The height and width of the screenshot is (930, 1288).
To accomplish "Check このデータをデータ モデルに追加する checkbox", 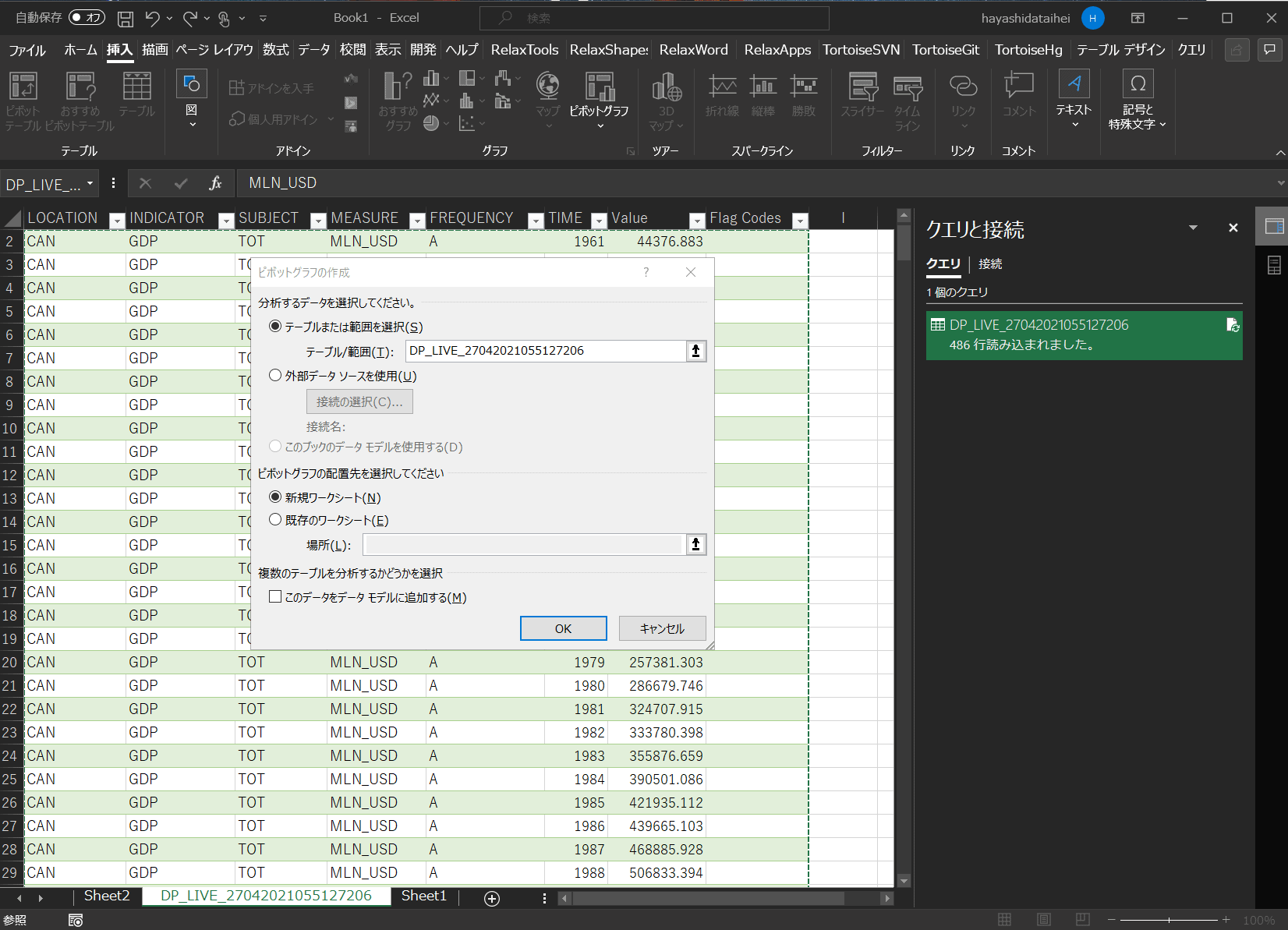I will pos(275,597).
